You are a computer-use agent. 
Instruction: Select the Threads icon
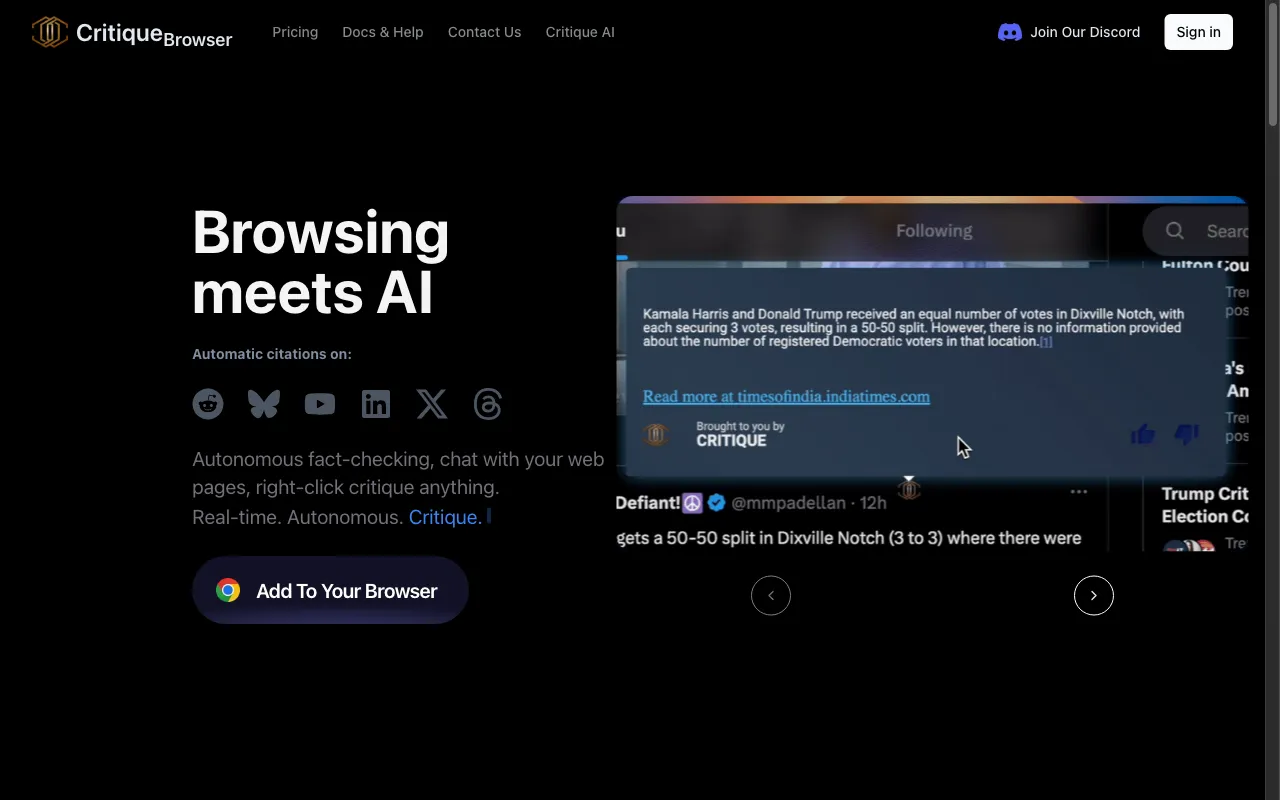(x=488, y=404)
